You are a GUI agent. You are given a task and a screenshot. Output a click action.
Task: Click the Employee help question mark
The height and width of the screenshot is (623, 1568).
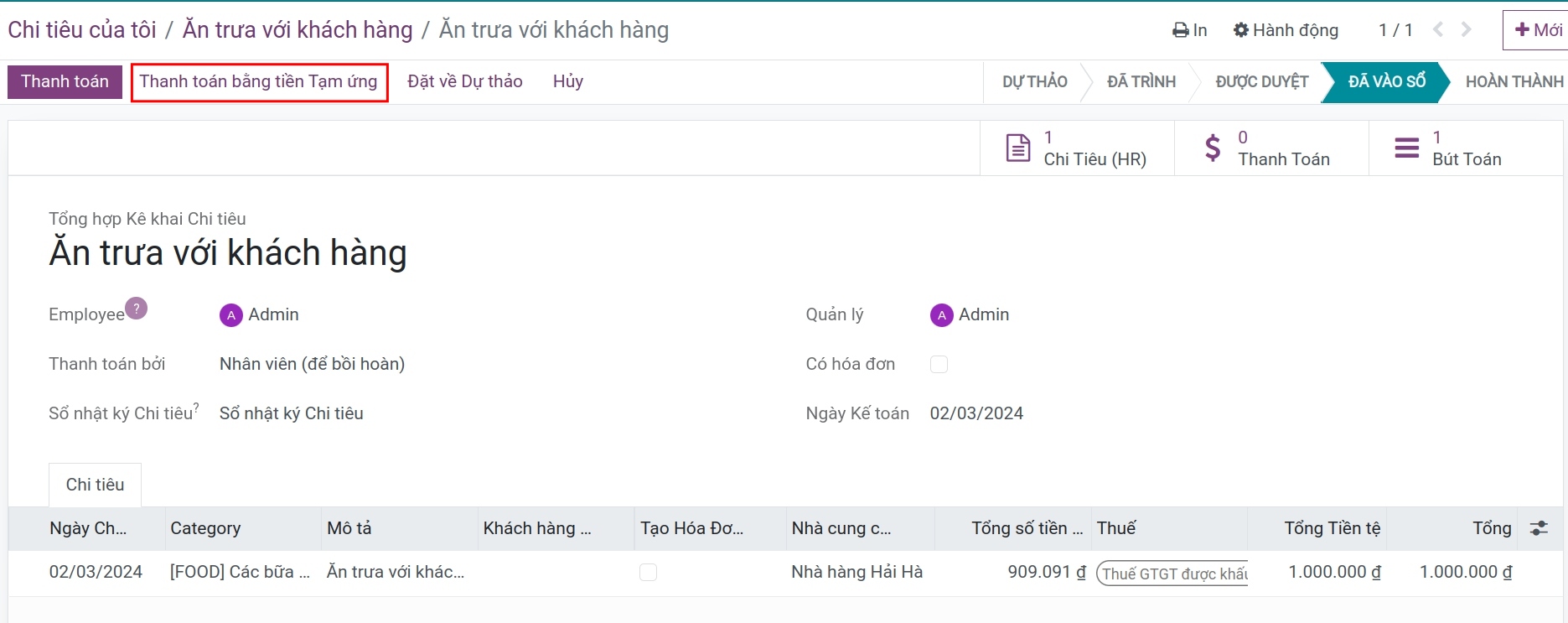coord(137,309)
